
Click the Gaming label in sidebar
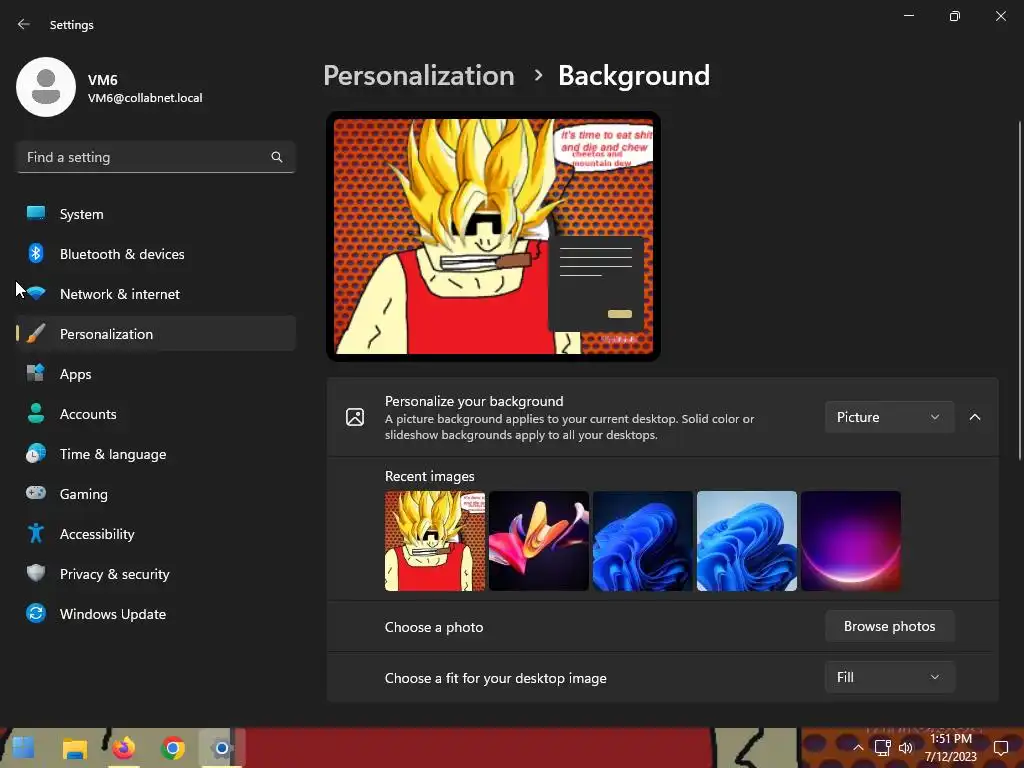point(84,494)
